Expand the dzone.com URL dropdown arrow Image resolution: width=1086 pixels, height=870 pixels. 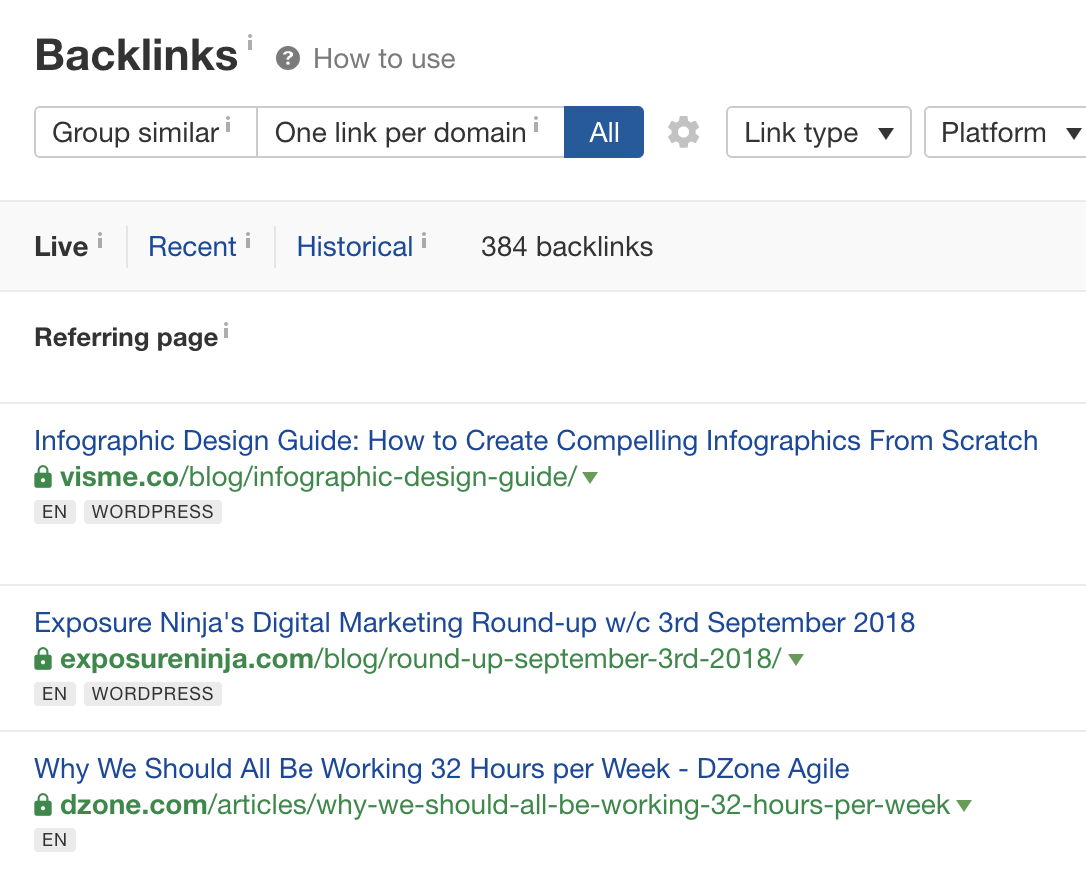[964, 806]
